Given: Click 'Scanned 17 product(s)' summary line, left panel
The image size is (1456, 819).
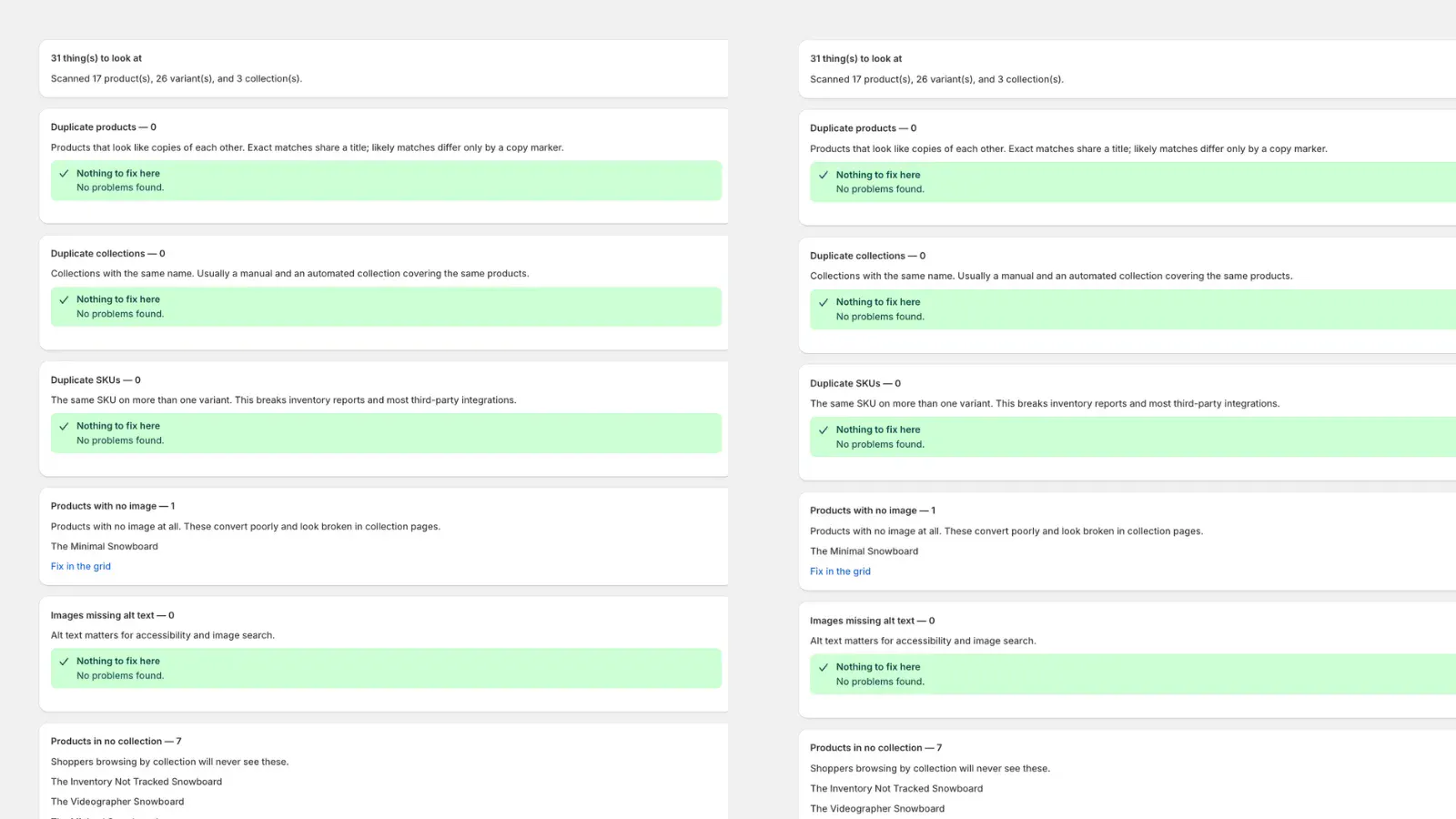Looking at the screenshot, I should click(177, 78).
